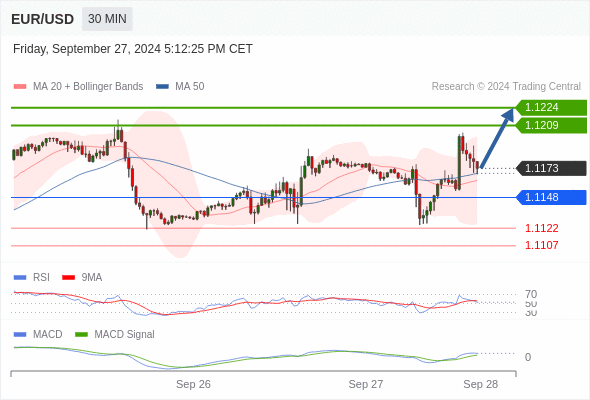Click the MA 20 + Bollinger Bands legend label
This screenshot has height=400, width=590.
(x=88, y=87)
